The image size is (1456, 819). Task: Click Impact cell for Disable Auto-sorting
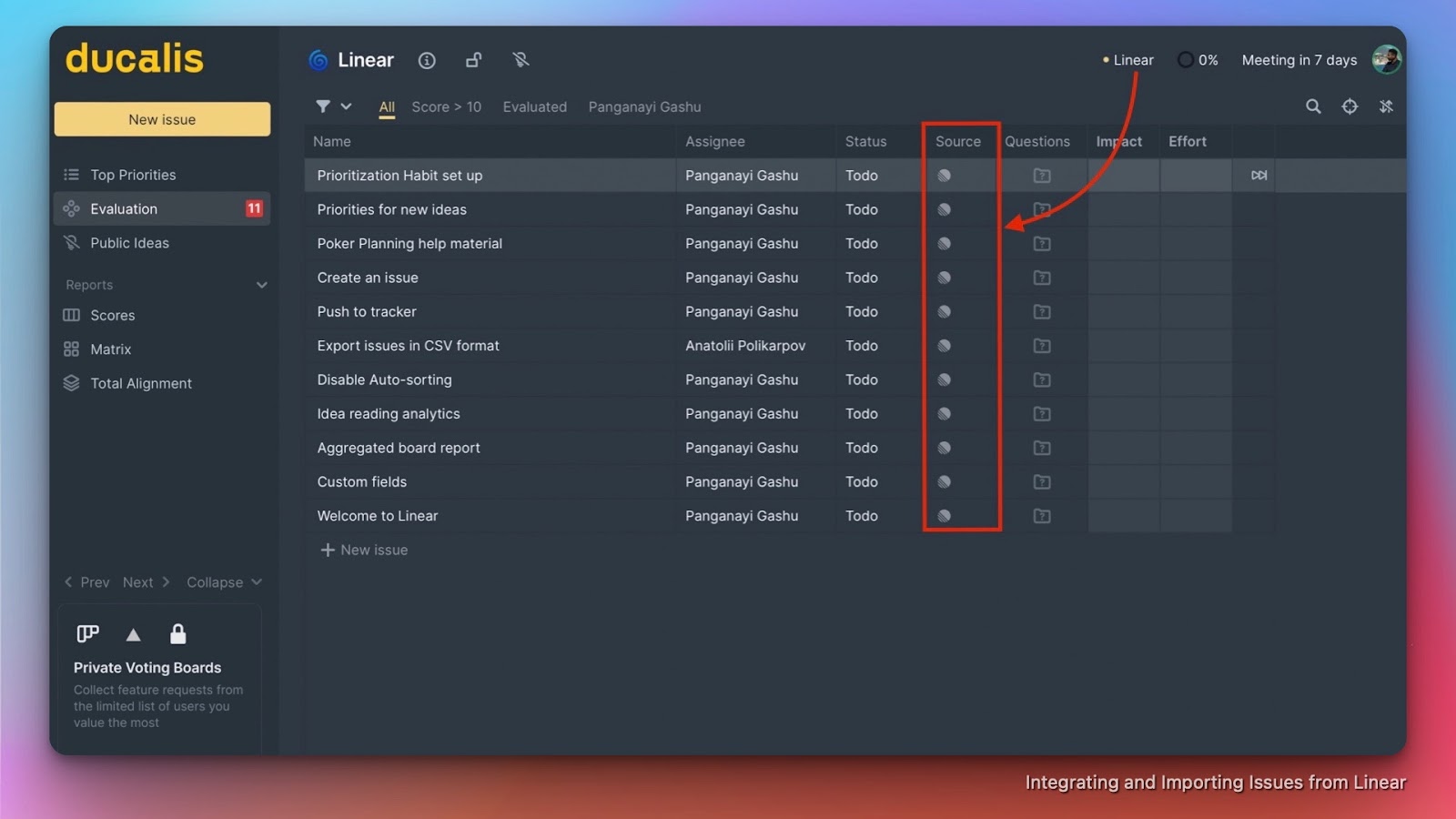tap(1124, 379)
